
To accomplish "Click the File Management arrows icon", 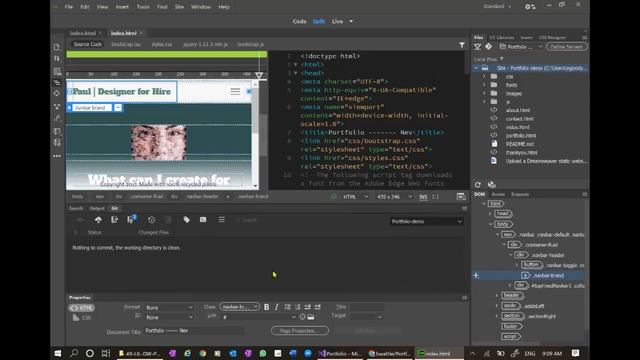I will (57, 59).
